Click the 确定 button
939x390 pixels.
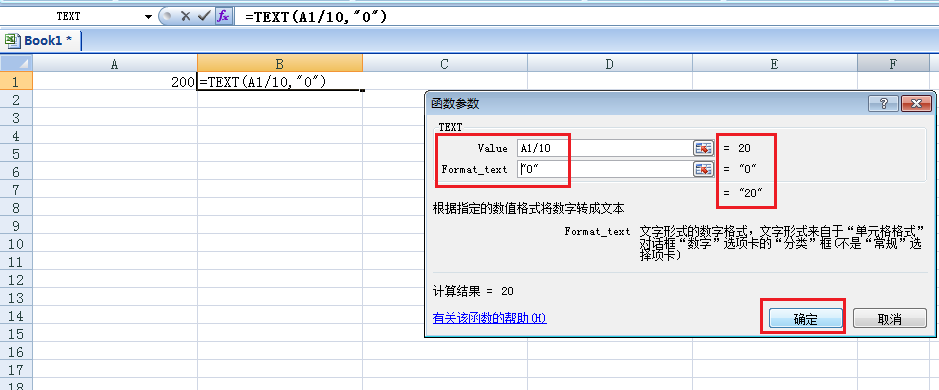[x=805, y=318]
